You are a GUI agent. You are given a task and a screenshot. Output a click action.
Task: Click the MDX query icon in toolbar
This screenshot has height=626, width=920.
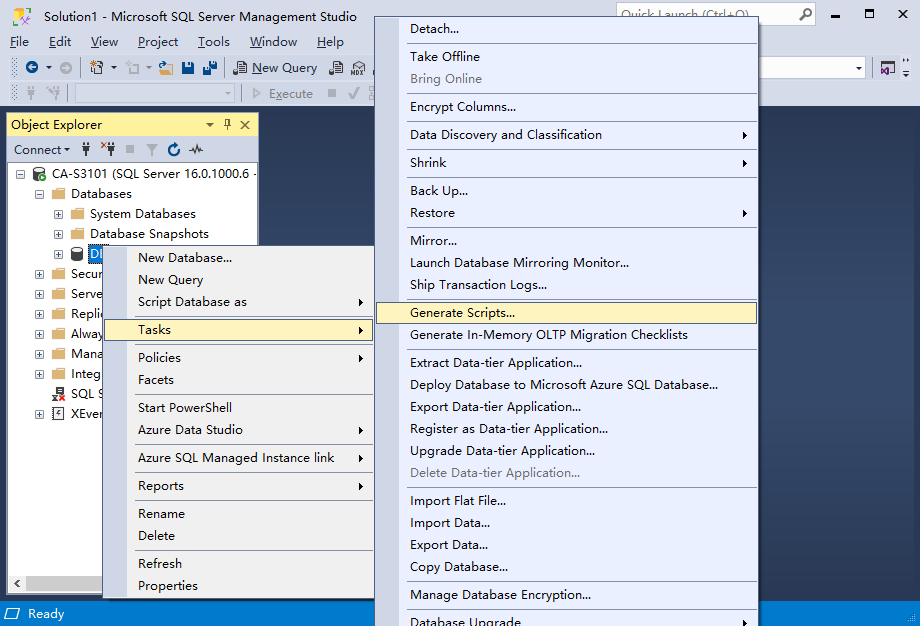(358, 68)
